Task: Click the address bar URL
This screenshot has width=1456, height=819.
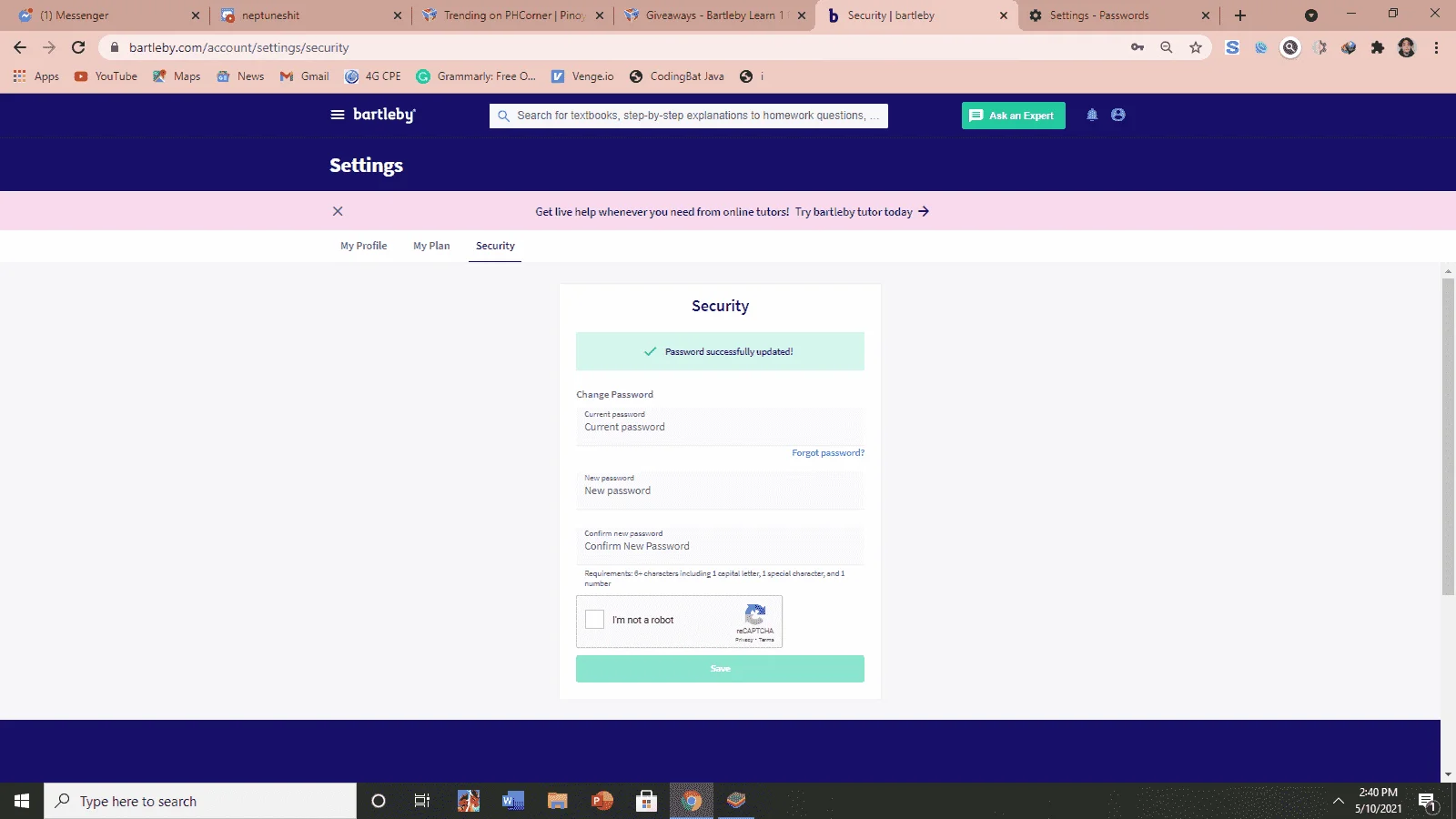Action: click(x=238, y=47)
